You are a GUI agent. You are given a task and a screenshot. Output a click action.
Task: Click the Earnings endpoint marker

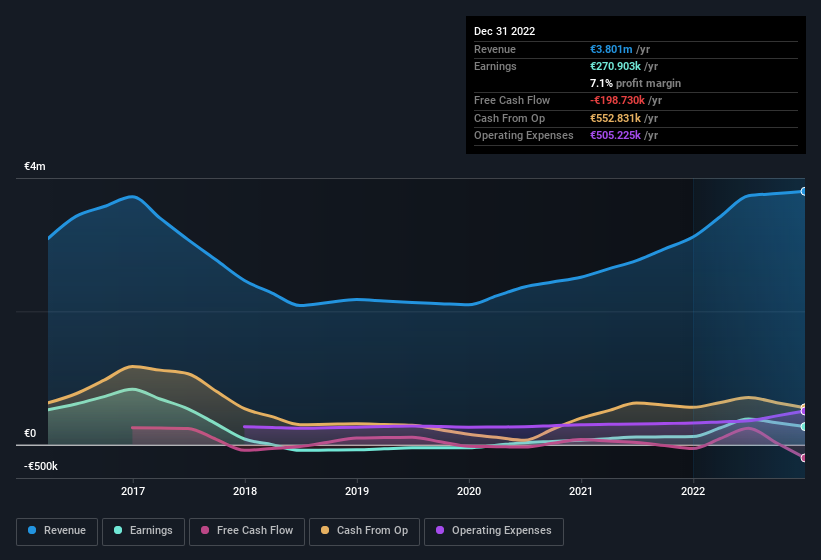(804, 427)
